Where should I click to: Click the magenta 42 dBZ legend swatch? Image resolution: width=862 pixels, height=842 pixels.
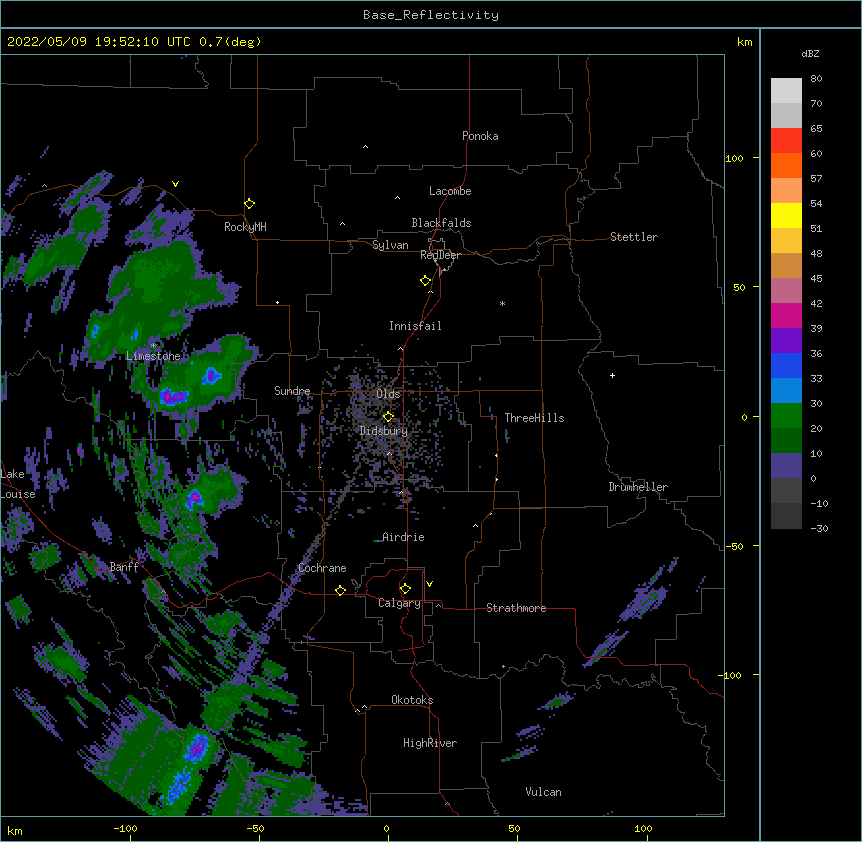[x=786, y=315]
